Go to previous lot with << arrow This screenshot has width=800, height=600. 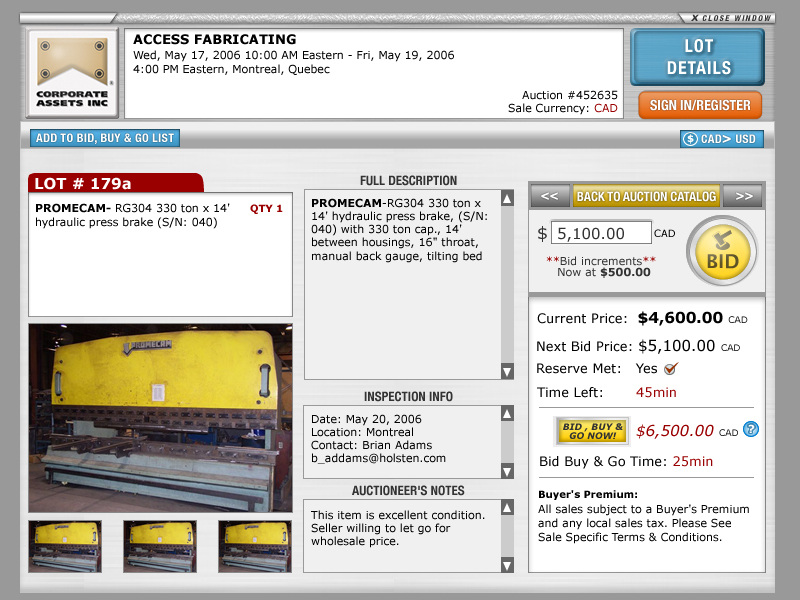point(549,196)
